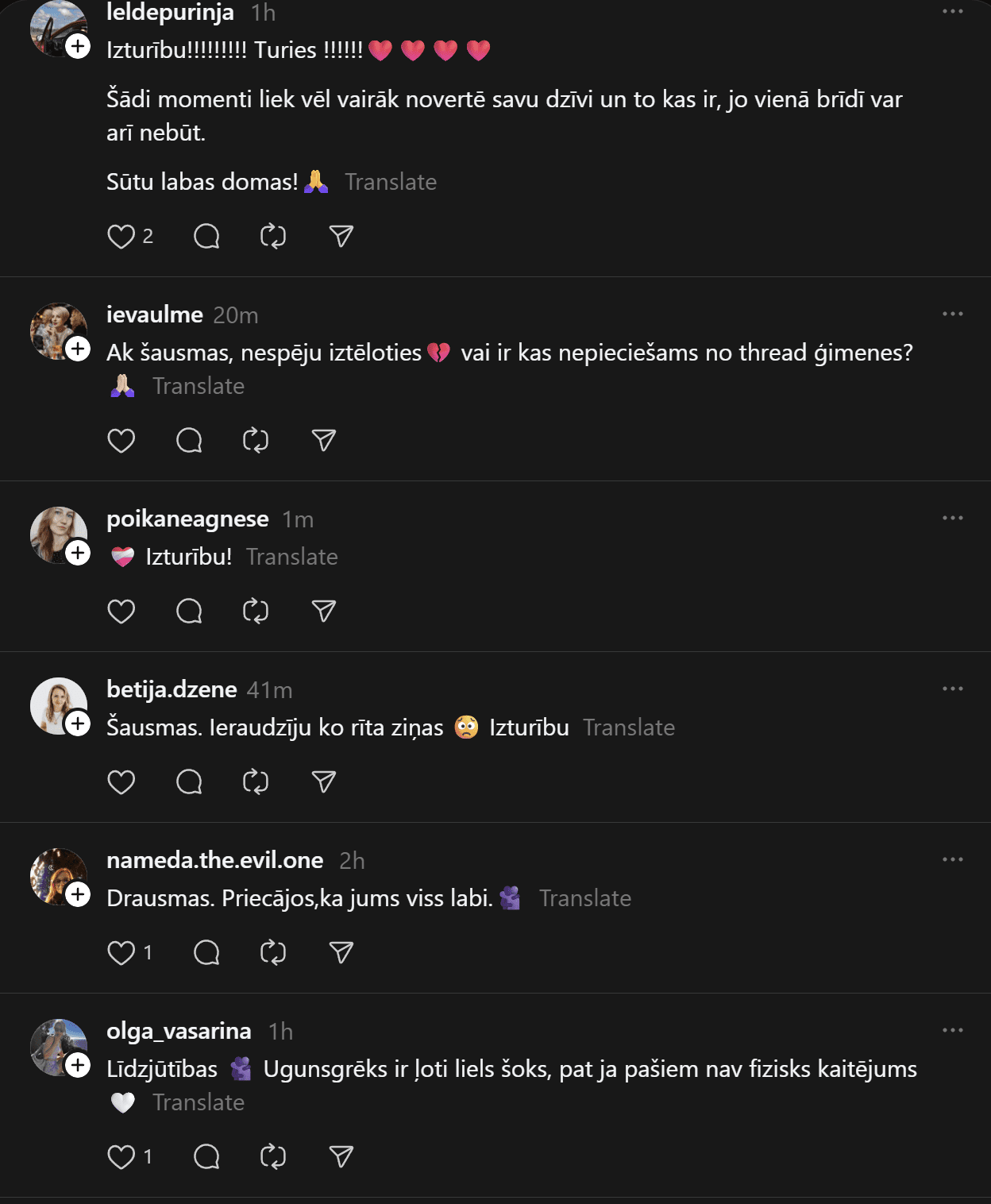Repost poikaneagnese's comment
This screenshot has height=1204, width=991.
(256, 612)
